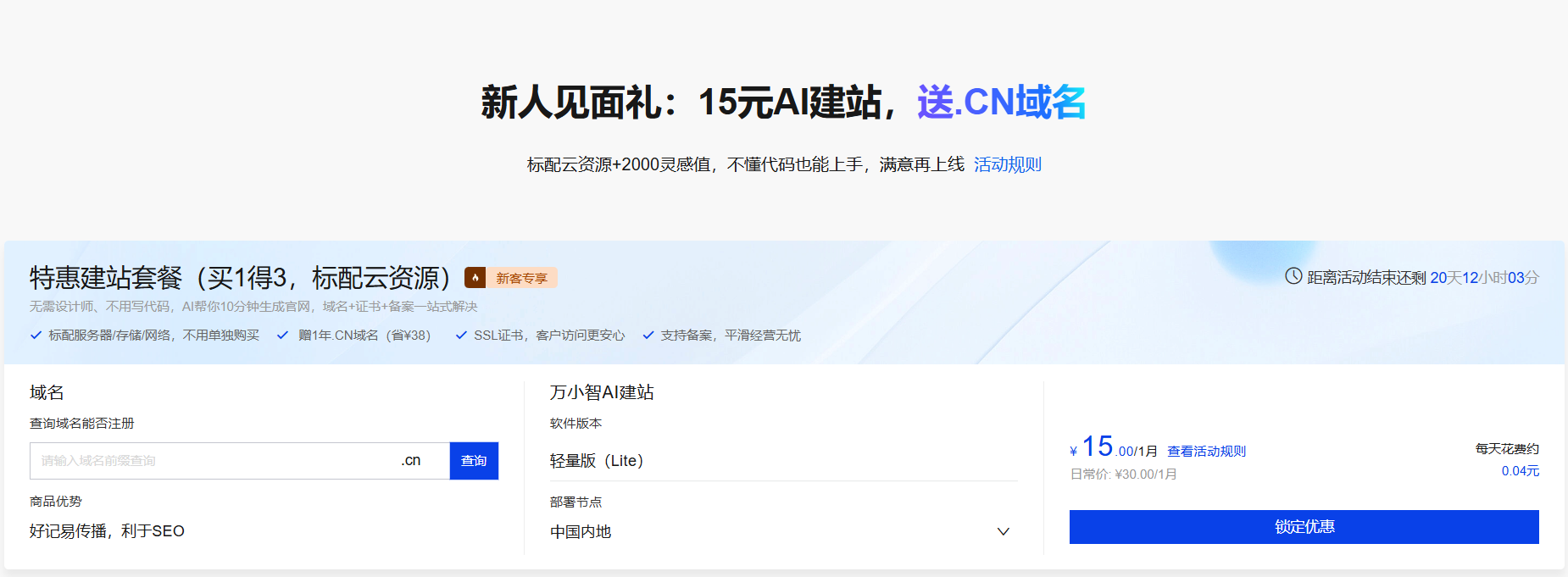
Task: Click the clock icon next to countdown
Action: click(1293, 276)
